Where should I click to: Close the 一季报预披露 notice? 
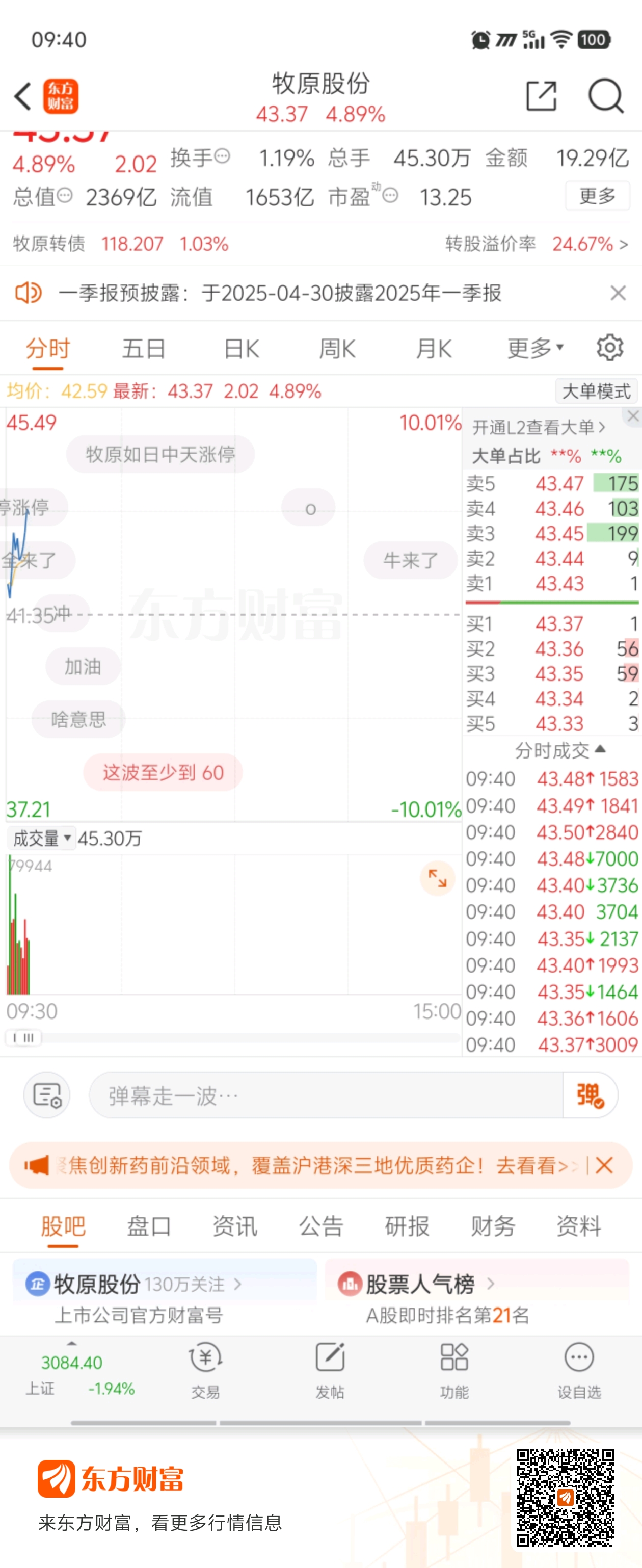[x=618, y=293]
